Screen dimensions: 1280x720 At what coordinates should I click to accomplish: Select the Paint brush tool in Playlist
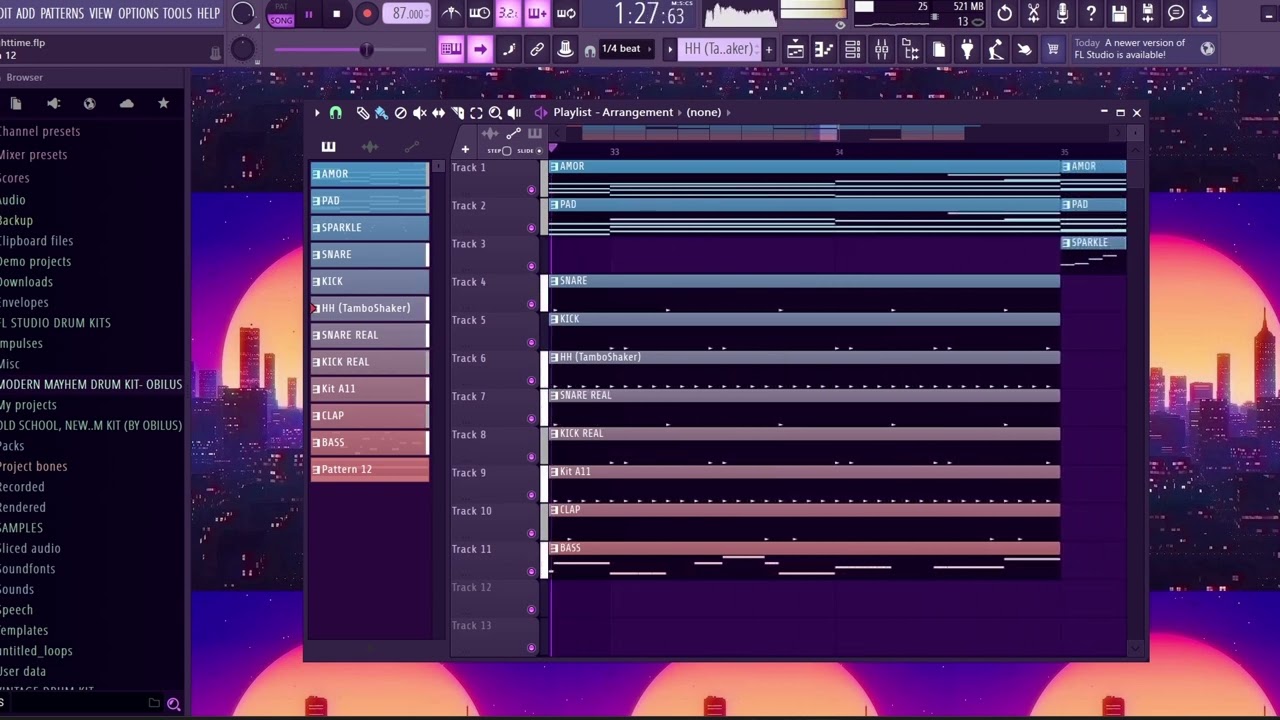coord(382,113)
